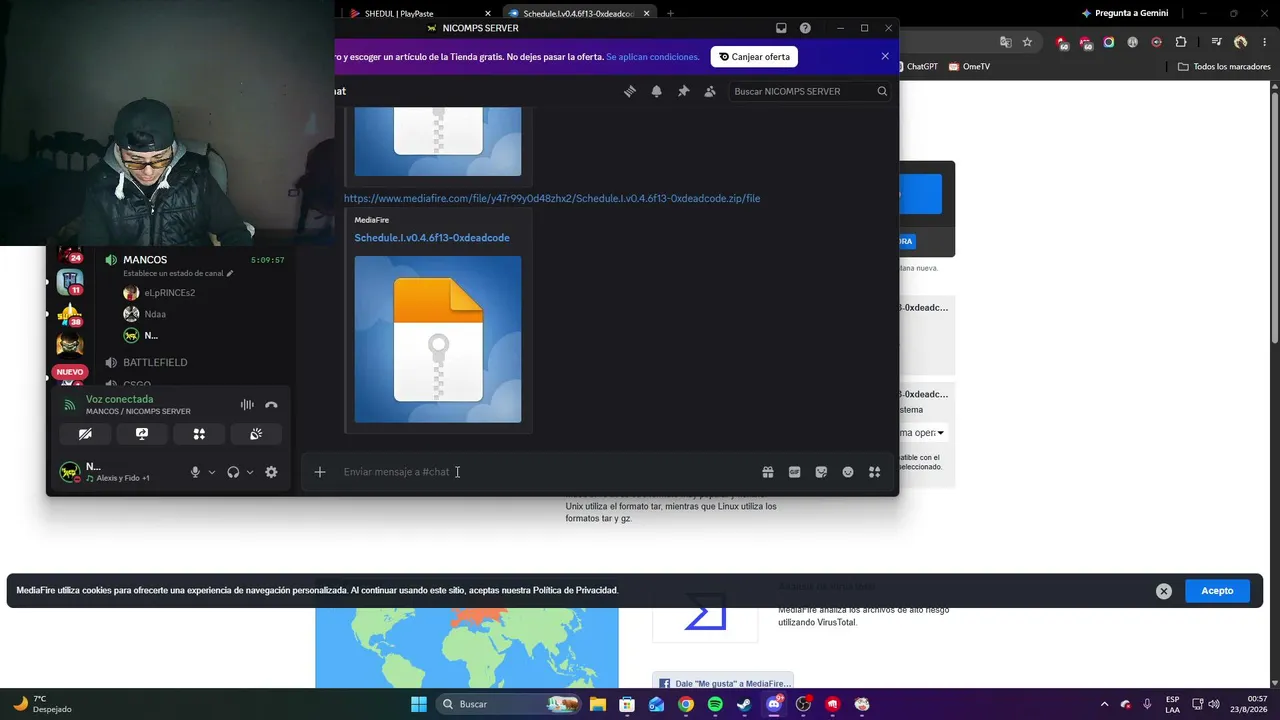Bookmark this page with star icon
Screen dimensions: 1280x720
(1027, 42)
